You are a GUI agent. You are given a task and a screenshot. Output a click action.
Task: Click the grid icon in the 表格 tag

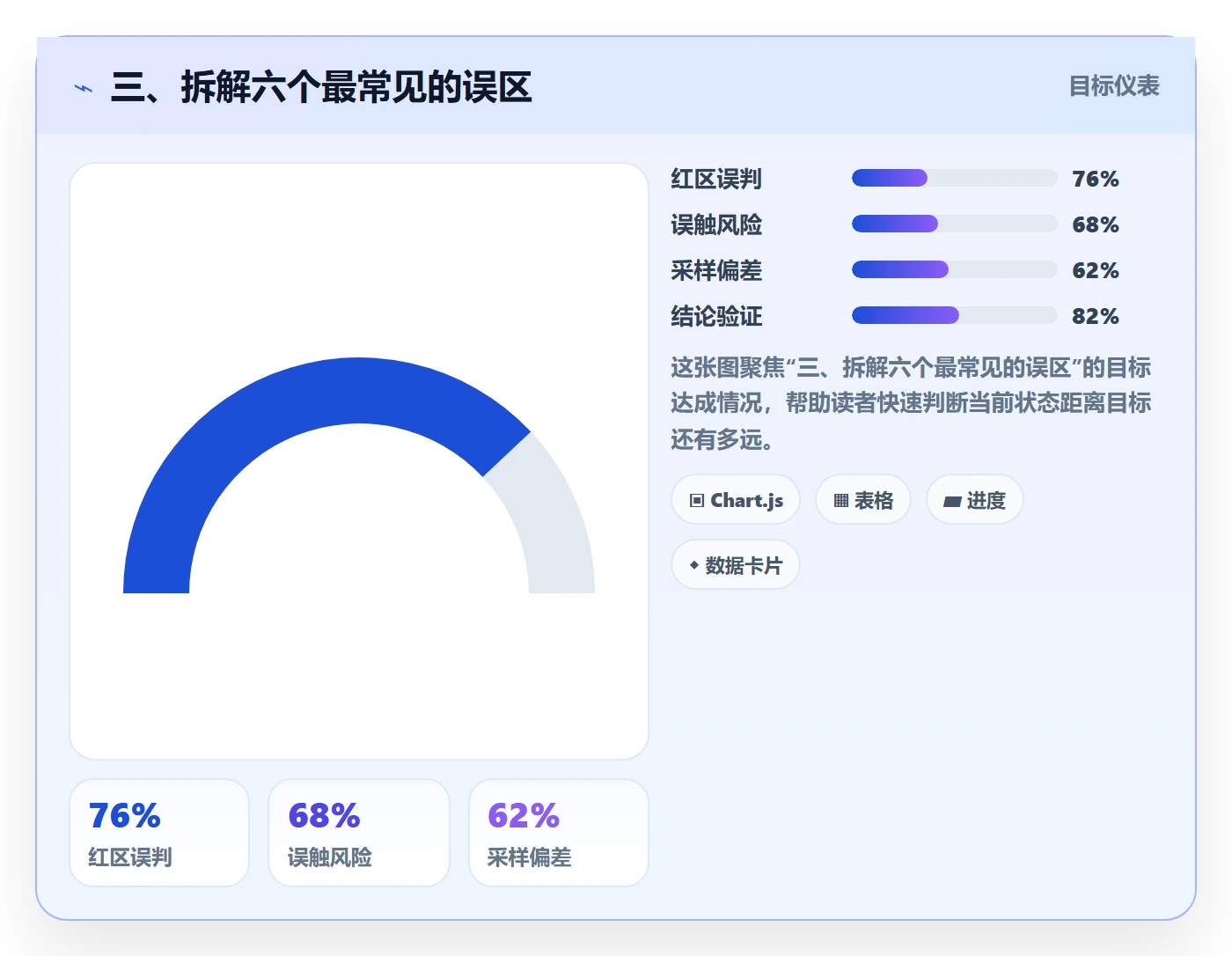coord(841,501)
